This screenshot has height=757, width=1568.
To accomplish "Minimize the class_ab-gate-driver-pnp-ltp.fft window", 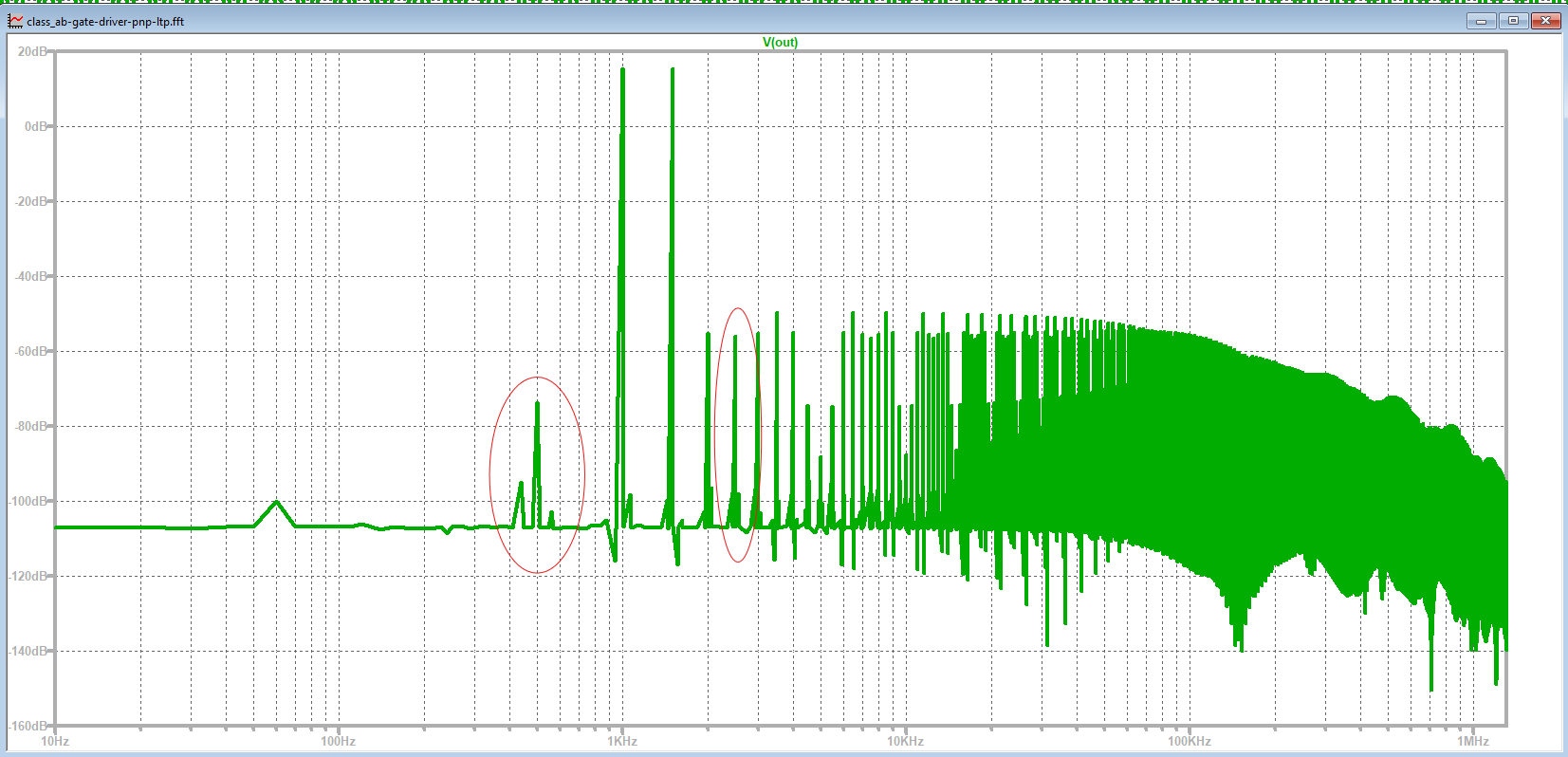I will 1481,21.
